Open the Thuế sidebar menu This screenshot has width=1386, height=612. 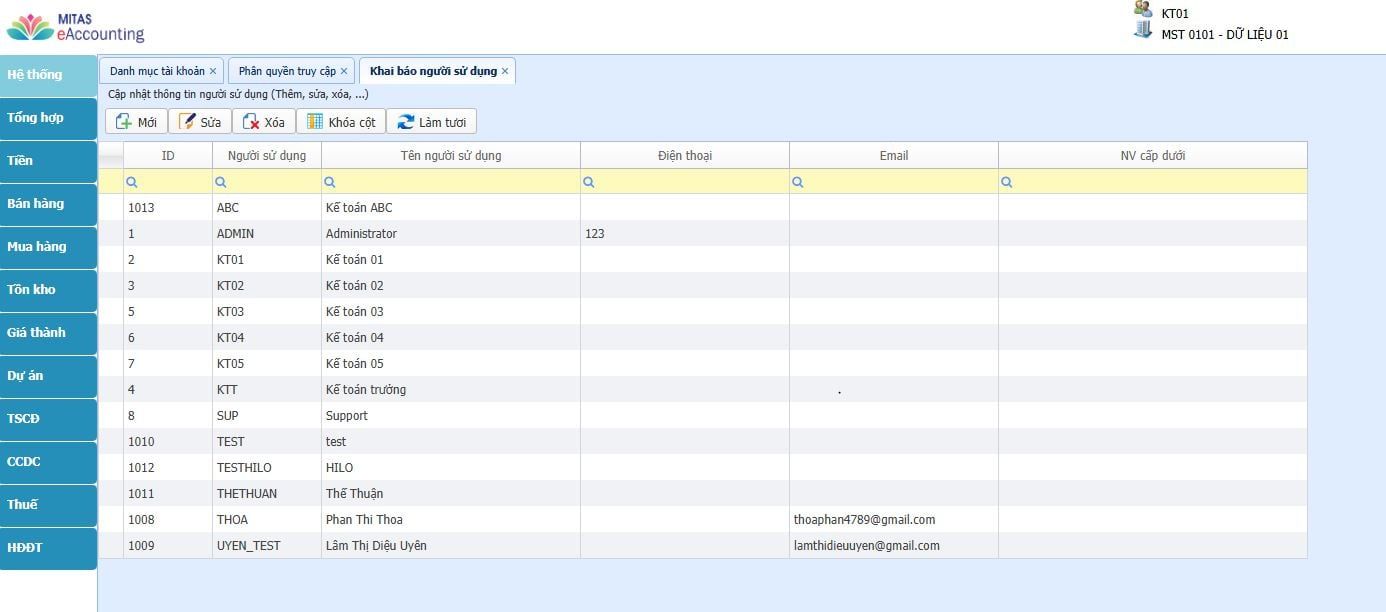pos(48,505)
